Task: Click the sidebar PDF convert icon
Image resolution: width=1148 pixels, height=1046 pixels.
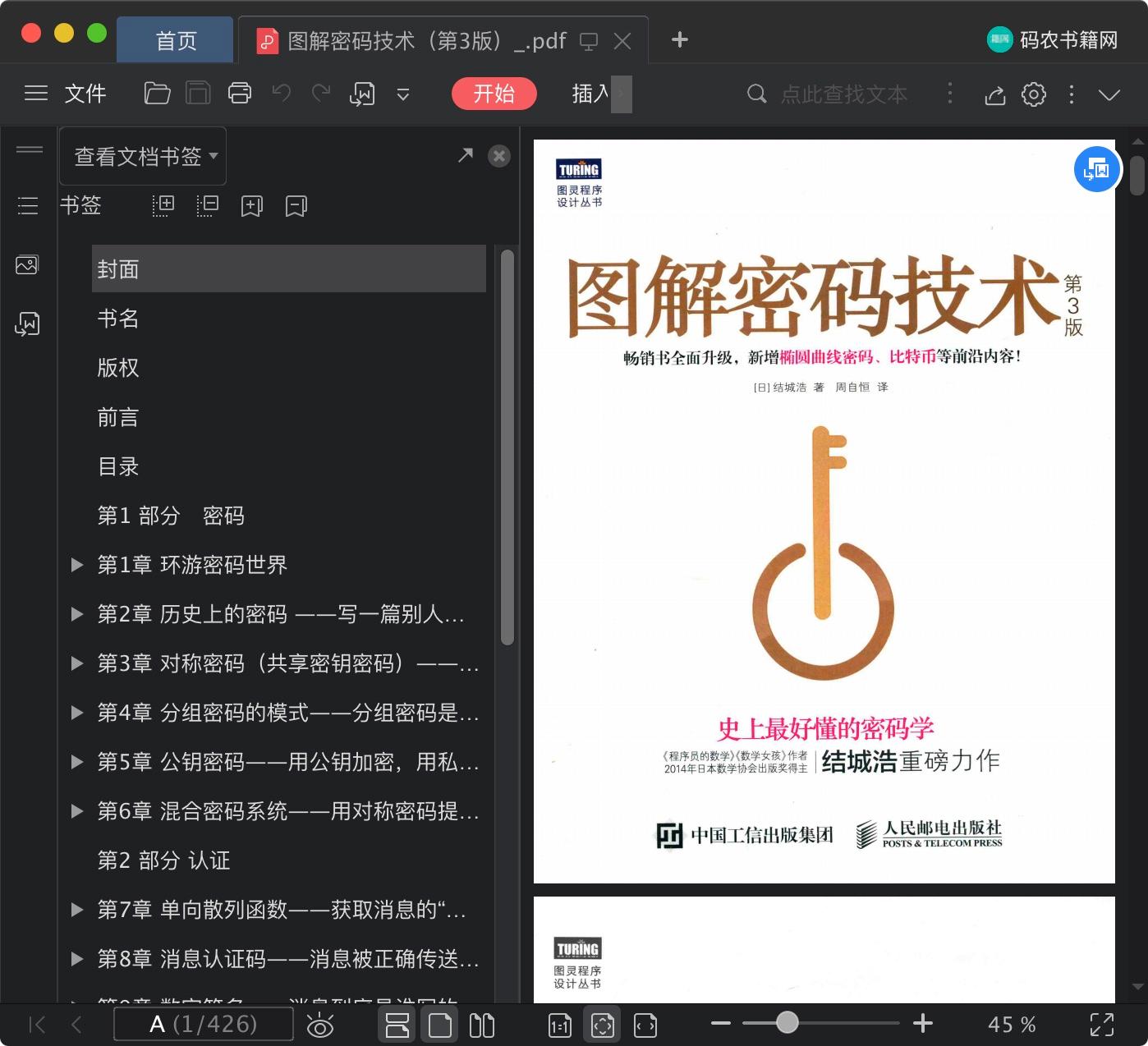Action: (27, 323)
